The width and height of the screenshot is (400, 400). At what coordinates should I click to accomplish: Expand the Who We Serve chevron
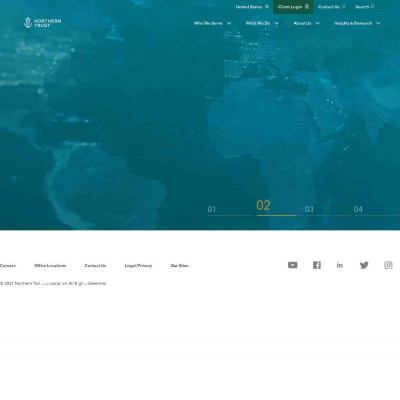tap(229, 23)
